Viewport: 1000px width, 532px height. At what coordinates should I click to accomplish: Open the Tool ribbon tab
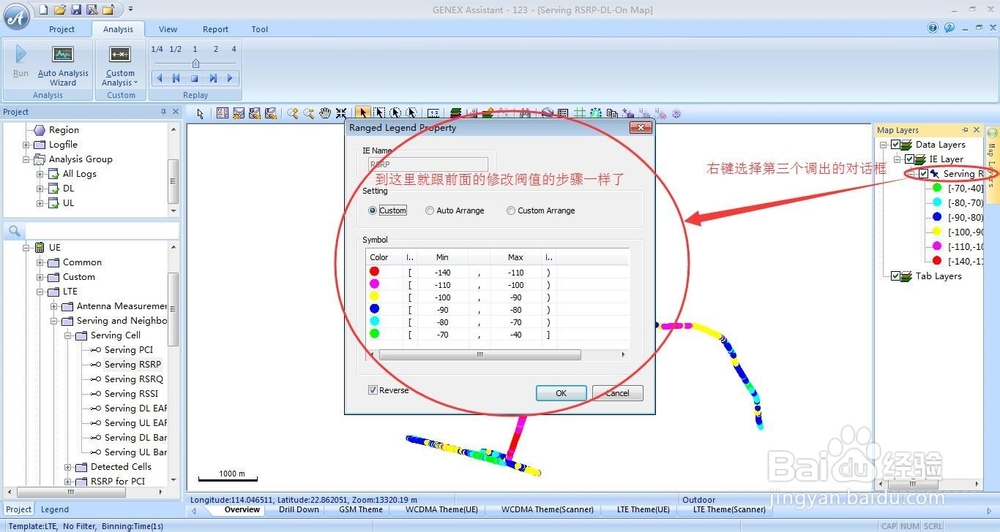[260, 29]
